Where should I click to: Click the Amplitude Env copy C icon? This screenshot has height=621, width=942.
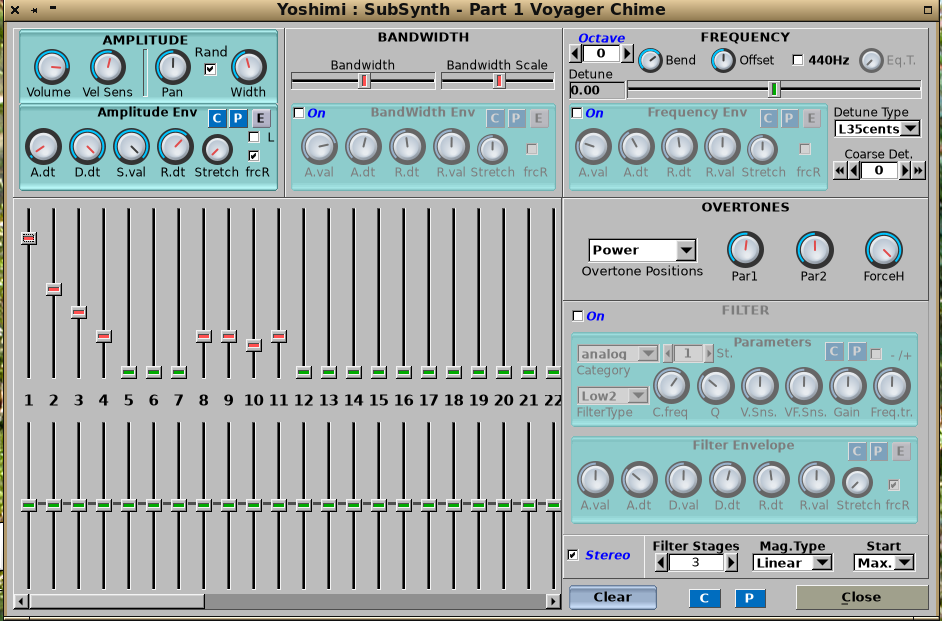(217, 118)
